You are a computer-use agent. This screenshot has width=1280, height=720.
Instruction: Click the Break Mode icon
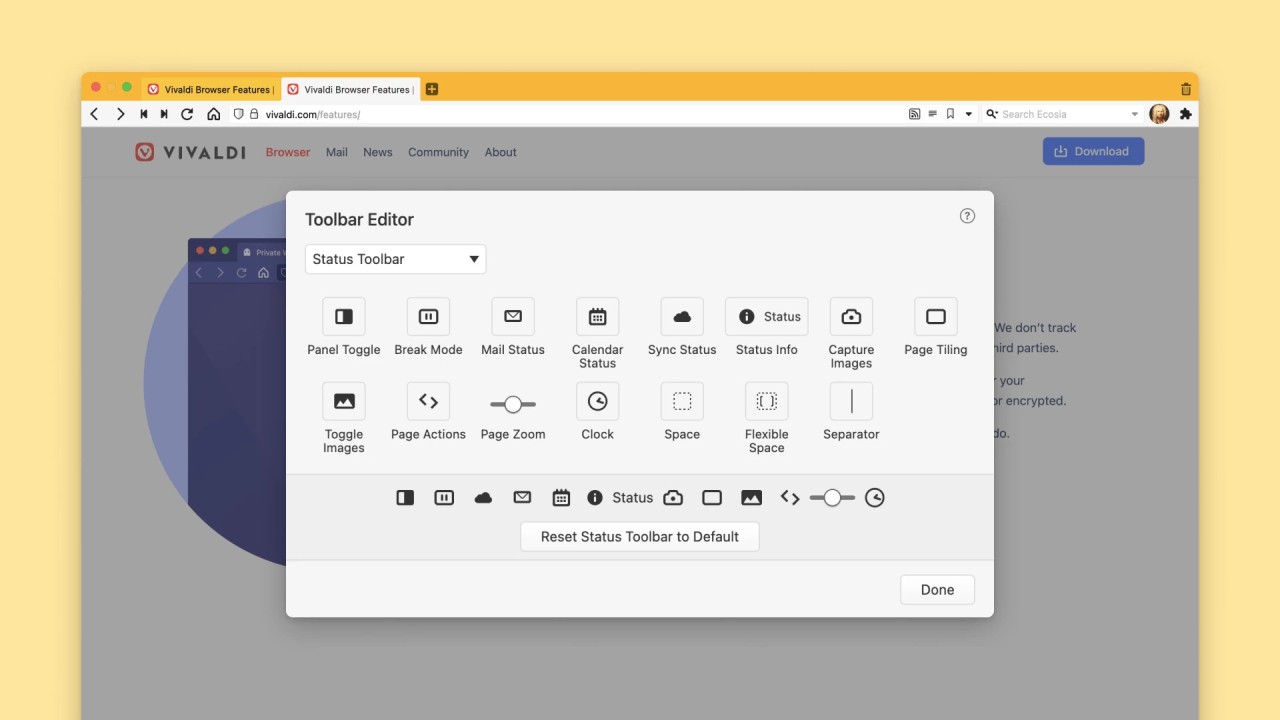tap(428, 316)
